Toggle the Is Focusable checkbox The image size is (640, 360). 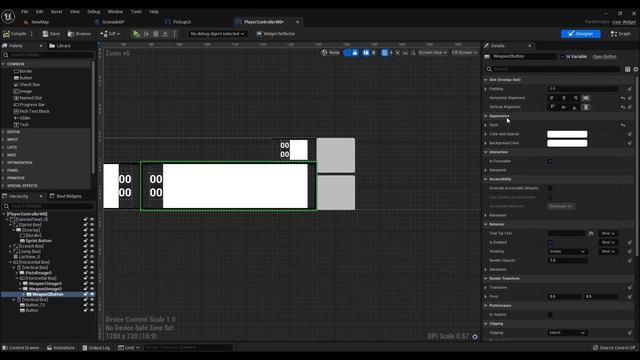[x=550, y=161]
